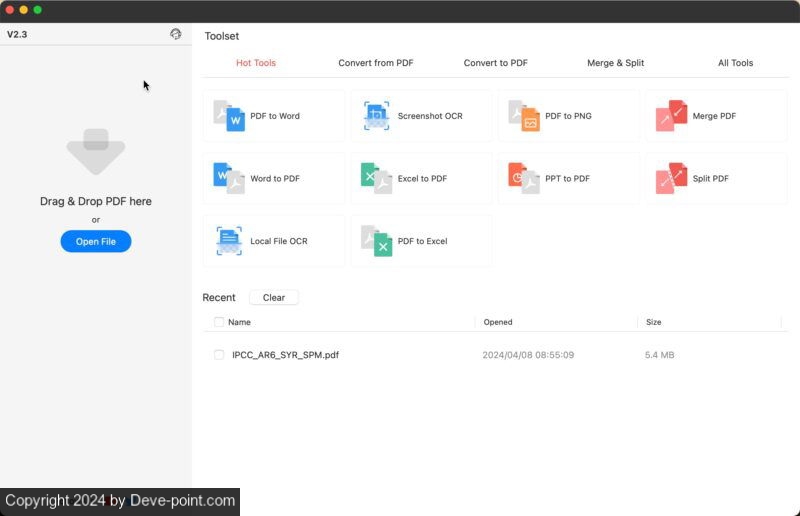The image size is (800, 516).
Task: Choose the Word to PDF converter
Action: coord(273,179)
